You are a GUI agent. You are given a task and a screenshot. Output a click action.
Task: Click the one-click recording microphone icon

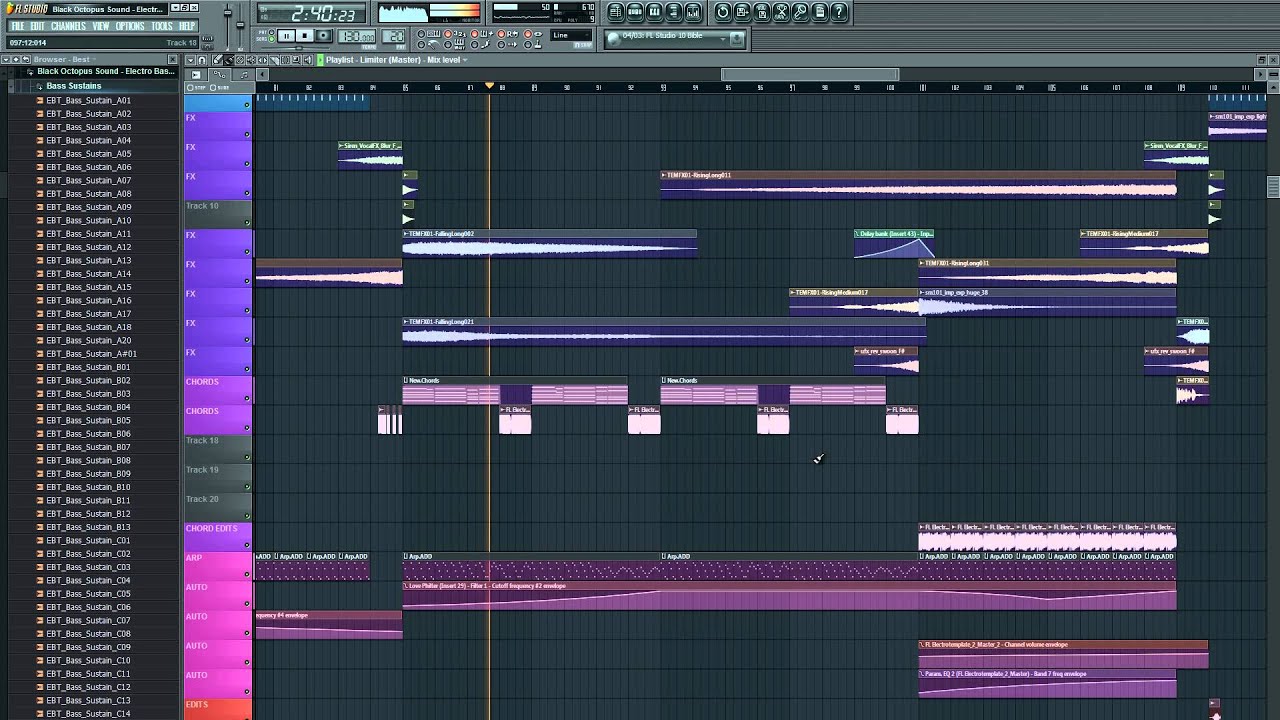coord(800,12)
